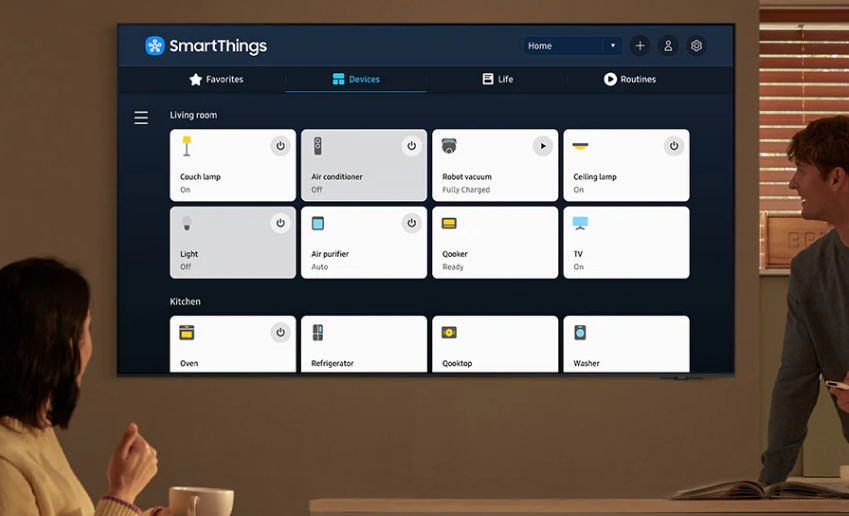This screenshot has height=516, width=849.
Task: Click the Air conditioner device icon
Action: click(318, 146)
